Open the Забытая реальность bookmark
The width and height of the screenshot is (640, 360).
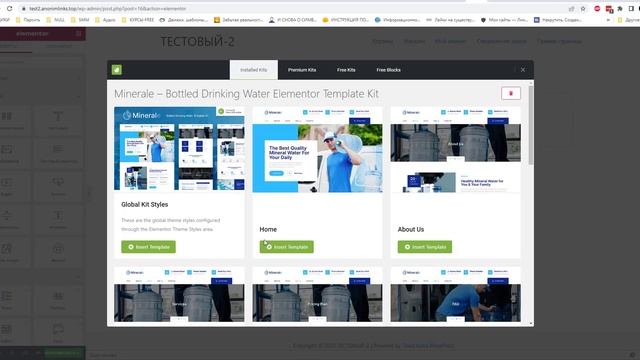click(239, 20)
